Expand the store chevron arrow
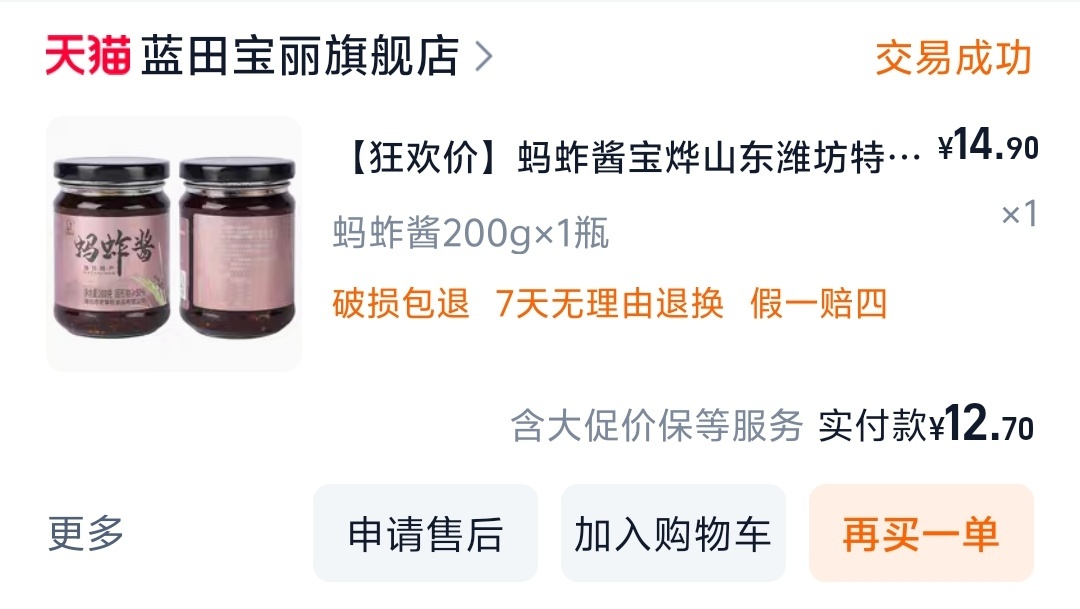The width and height of the screenshot is (1080, 609). 484,56
